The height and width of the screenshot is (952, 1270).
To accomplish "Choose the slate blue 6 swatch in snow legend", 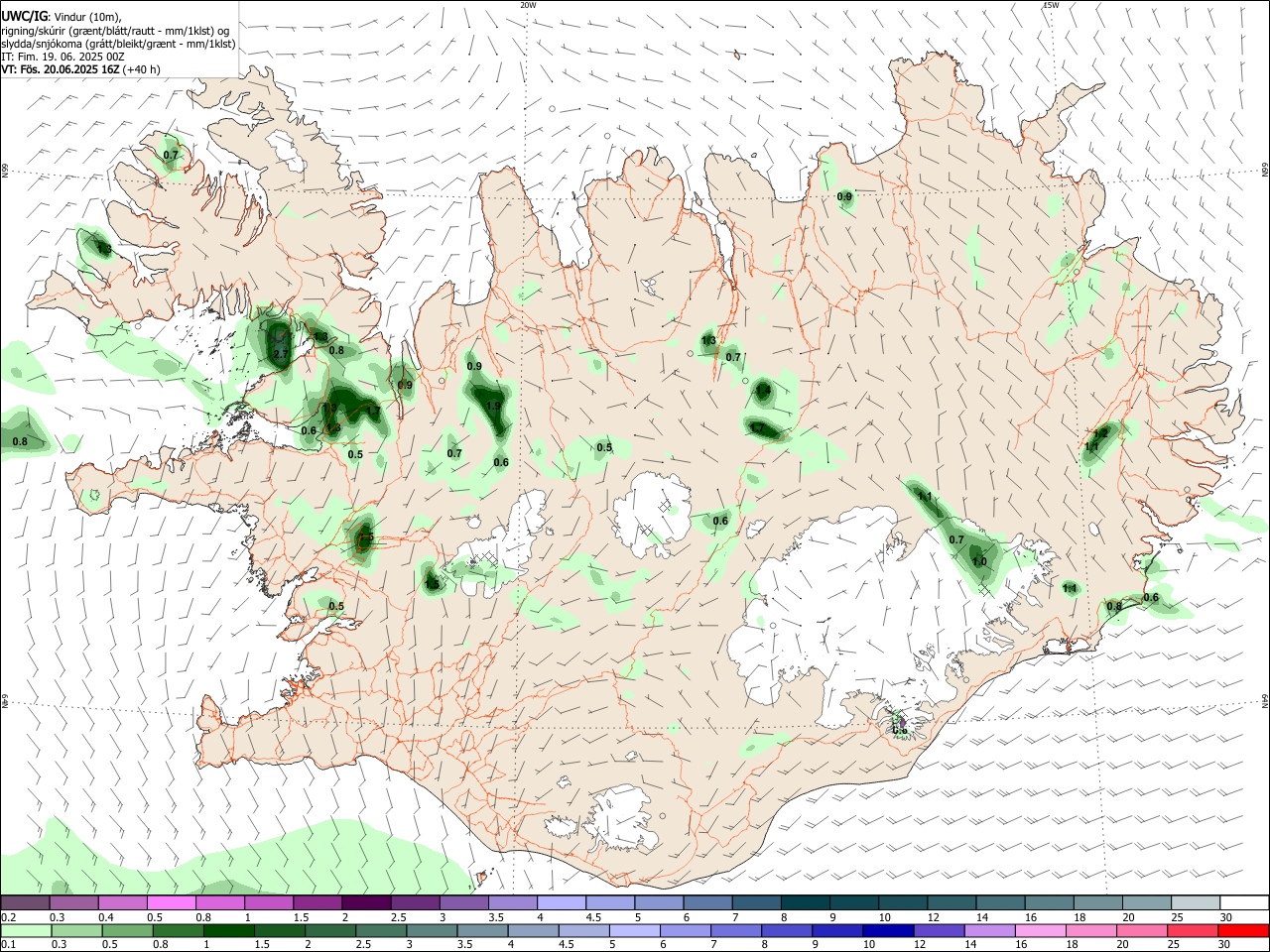I will coord(708,903).
